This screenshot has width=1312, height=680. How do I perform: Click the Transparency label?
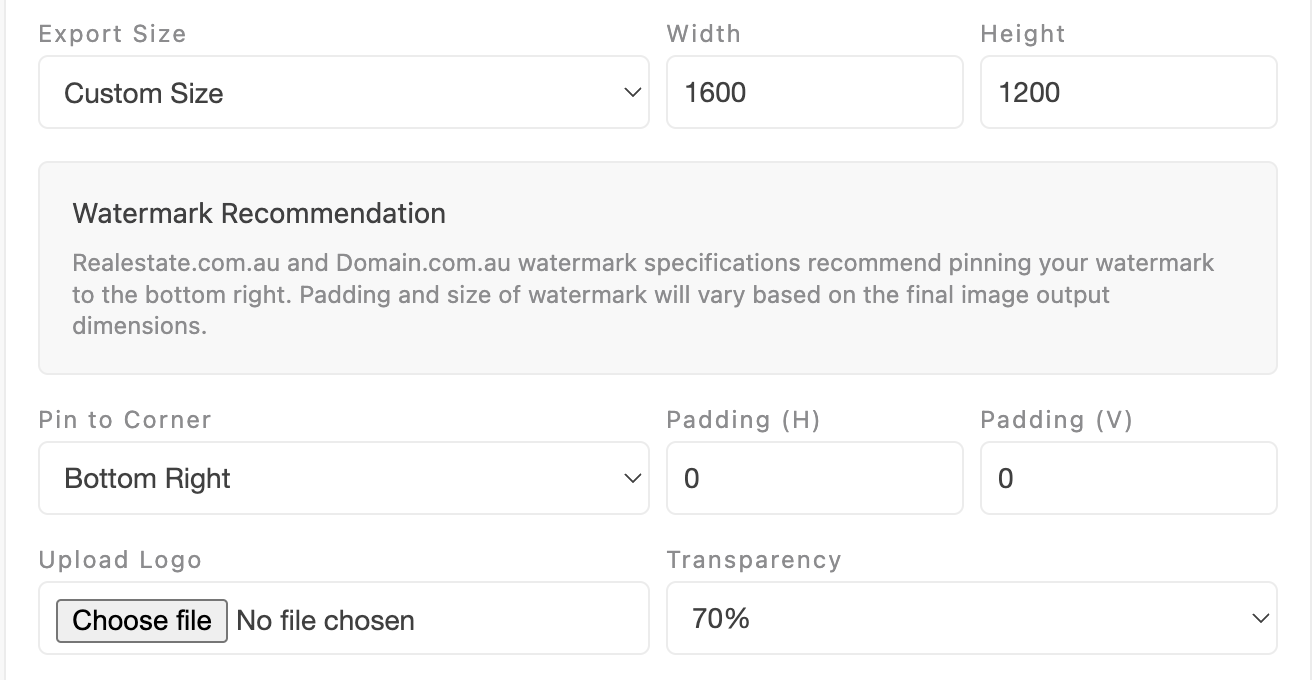pos(753,560)
